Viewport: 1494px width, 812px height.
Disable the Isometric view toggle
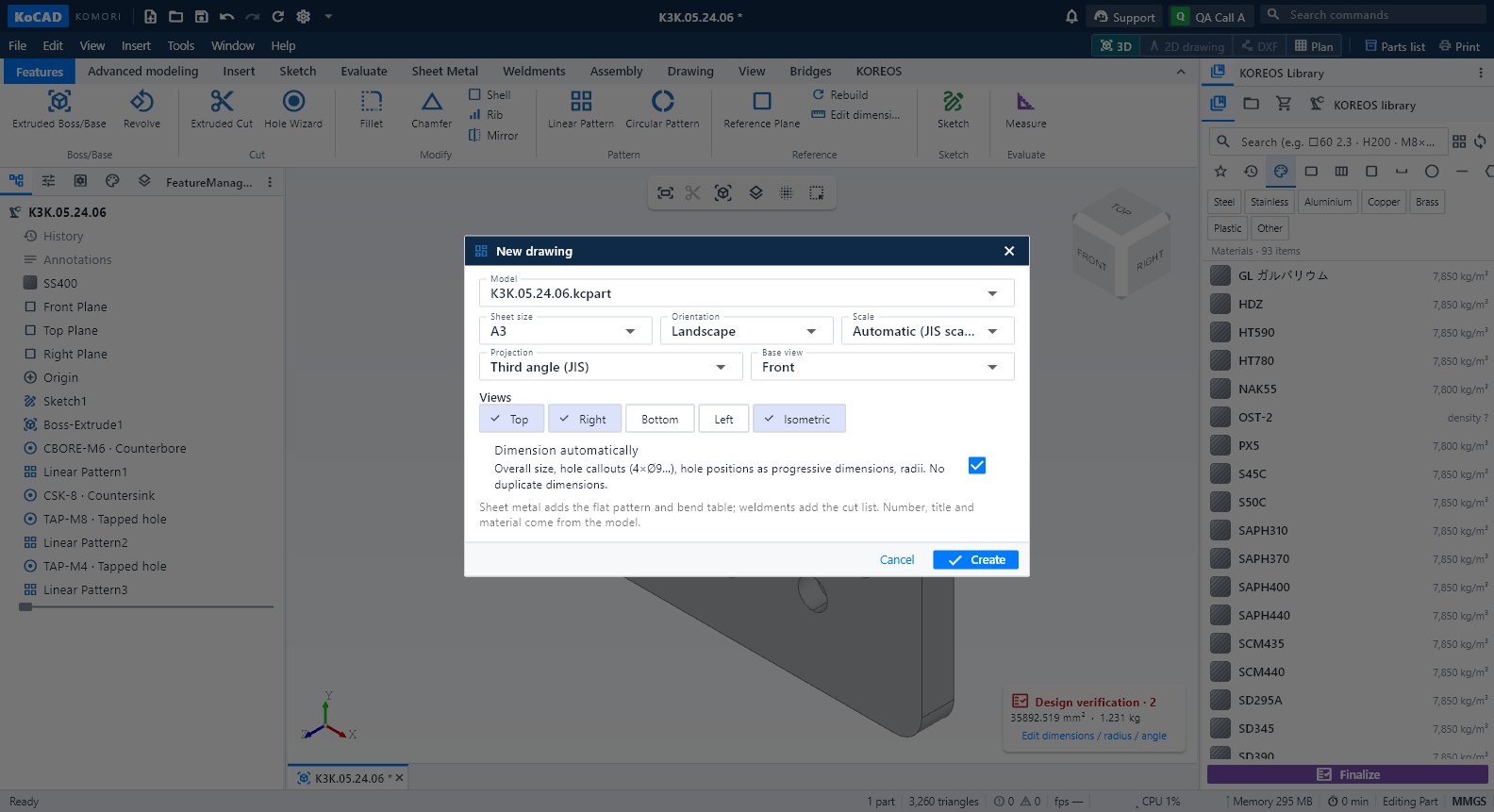click(799, 419)
